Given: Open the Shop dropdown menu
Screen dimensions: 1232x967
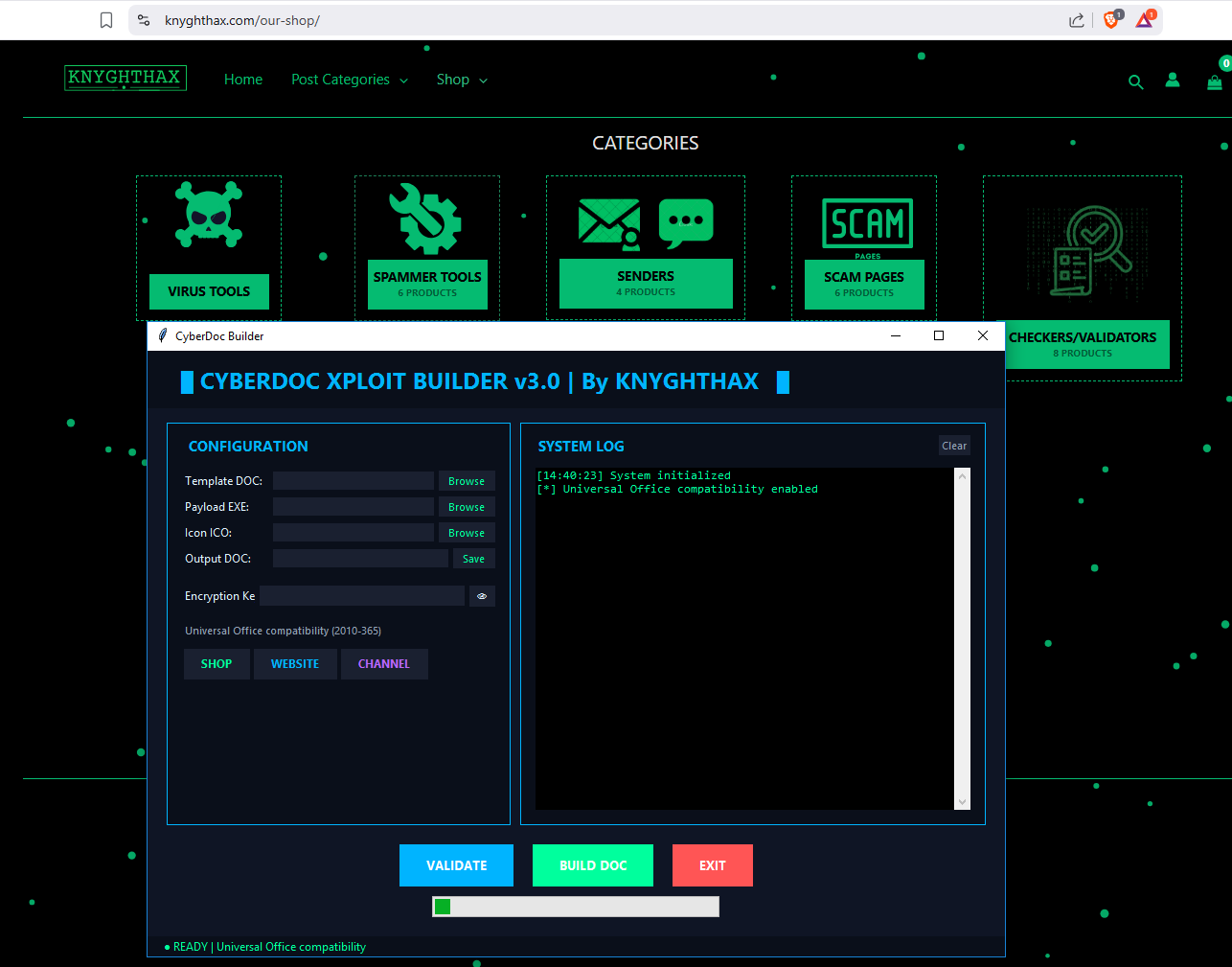Looking at the screenshot, I should coord(461,80).
